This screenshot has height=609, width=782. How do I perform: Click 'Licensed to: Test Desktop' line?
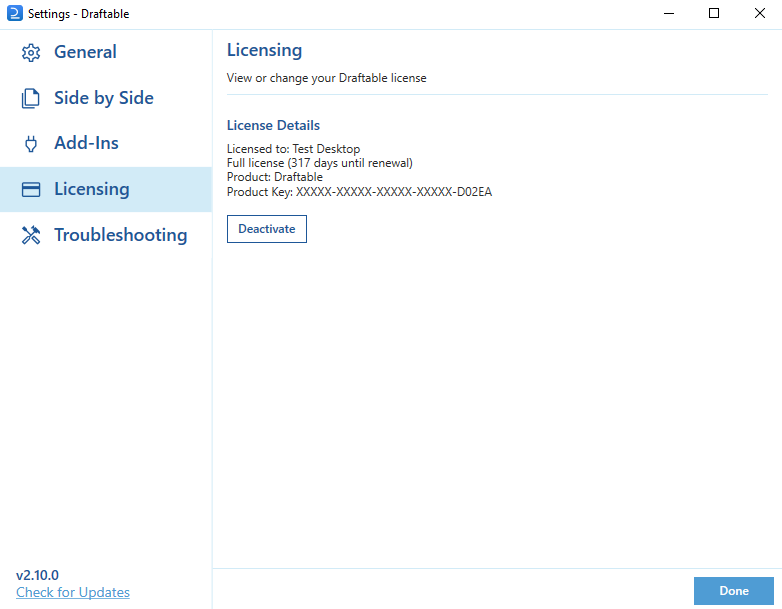[293, 149]
